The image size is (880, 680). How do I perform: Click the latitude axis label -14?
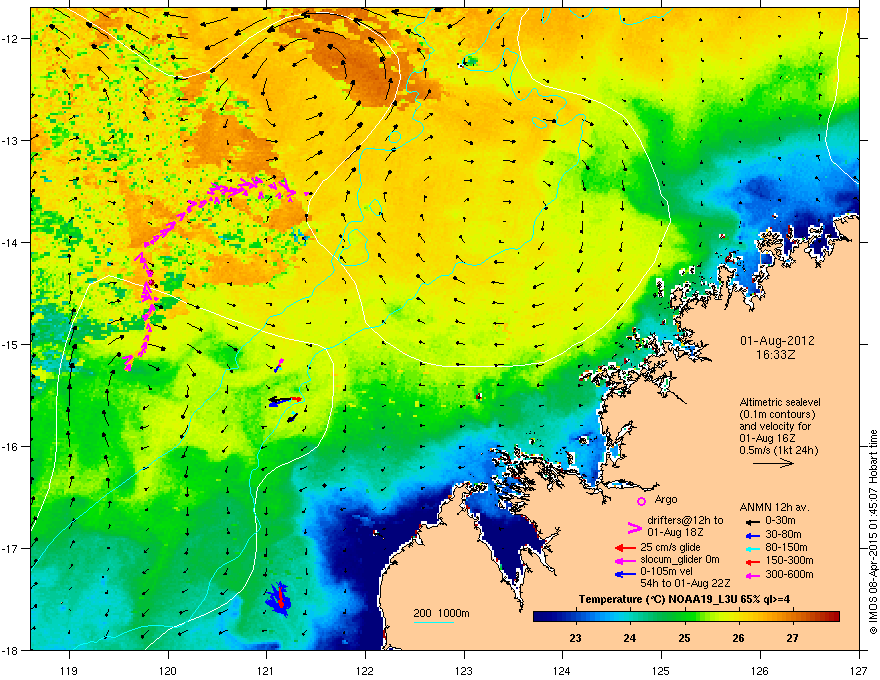click(x=11, y=242)
